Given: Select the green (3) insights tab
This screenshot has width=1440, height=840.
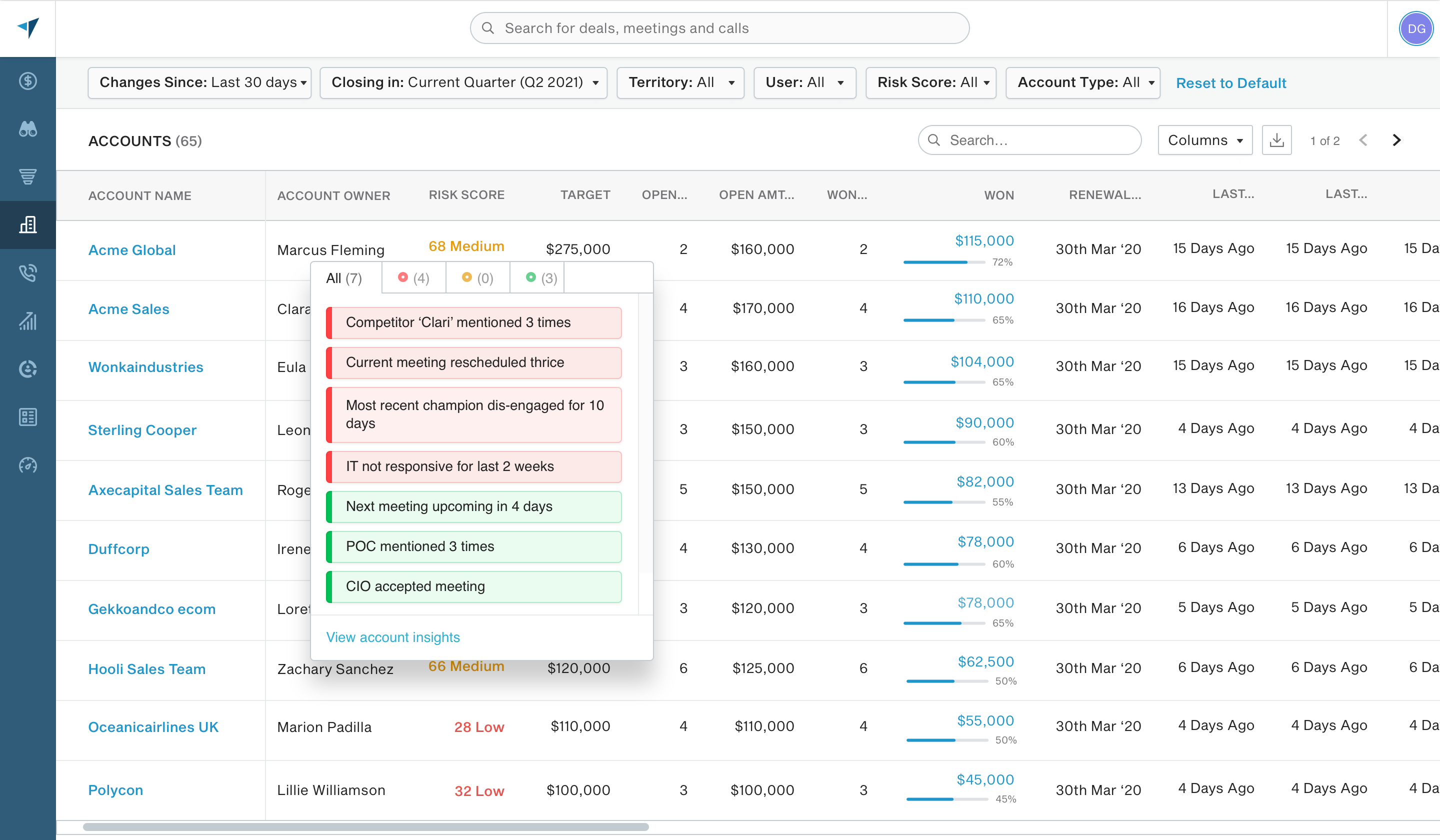Looking at the screenshot, I should click(537, 278).
